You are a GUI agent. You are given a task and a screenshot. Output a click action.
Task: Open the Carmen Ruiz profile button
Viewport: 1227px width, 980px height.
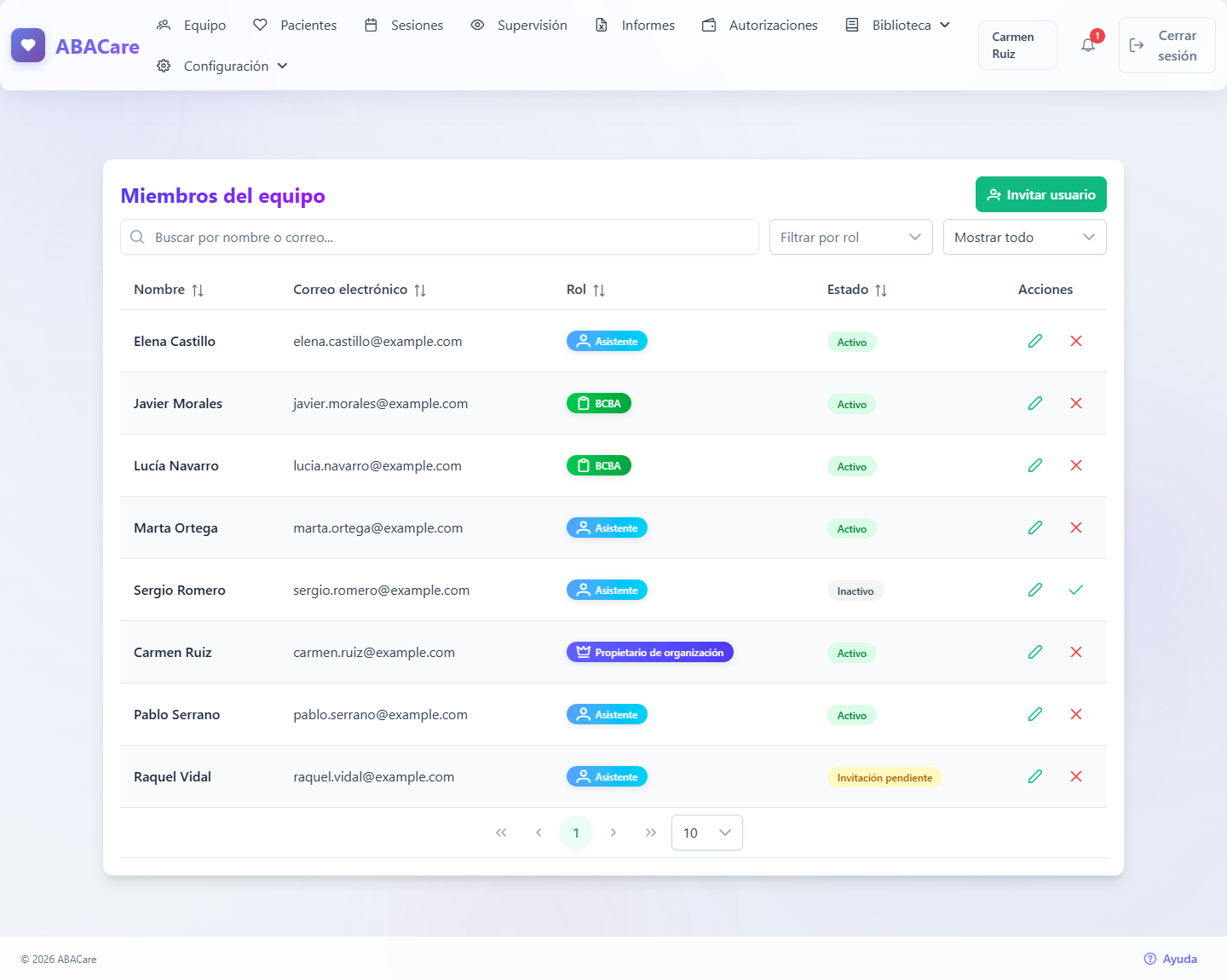click(x=1017, y=45)
